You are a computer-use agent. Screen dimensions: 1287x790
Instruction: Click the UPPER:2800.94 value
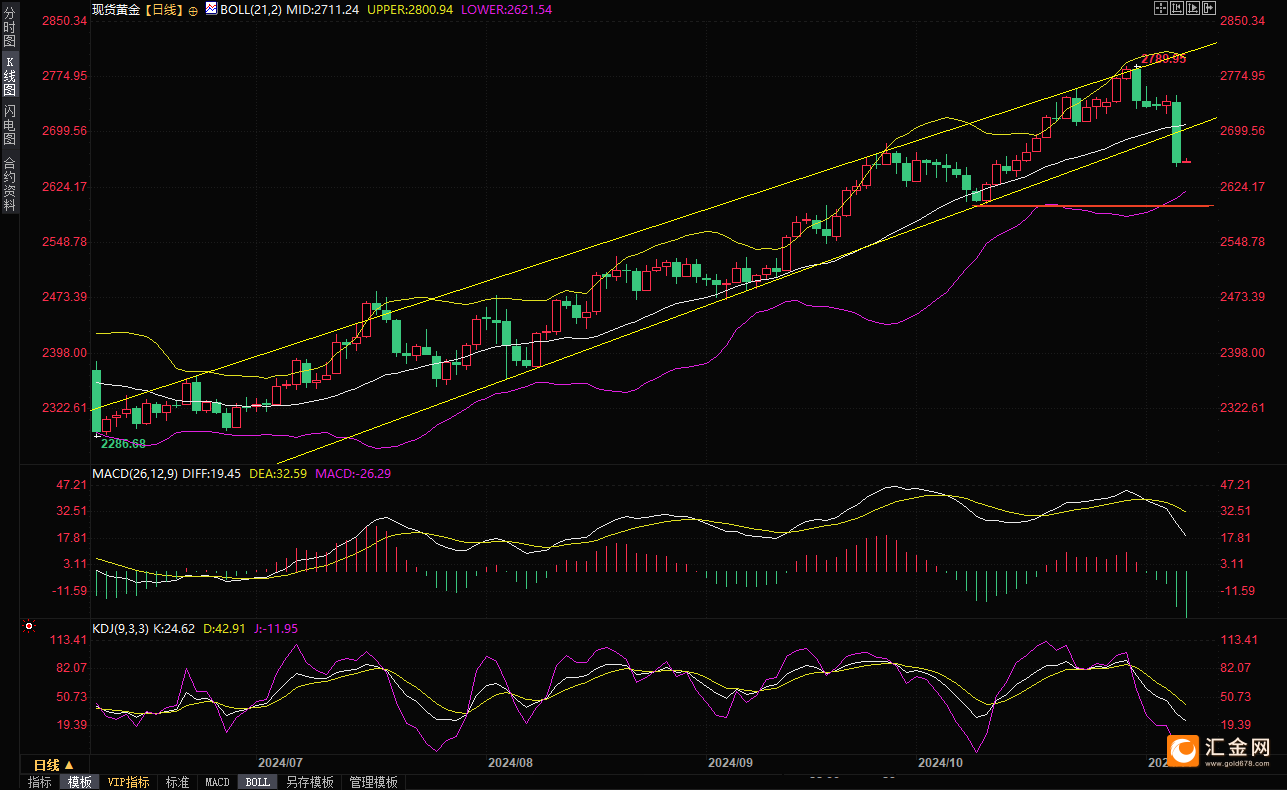pos(410,9)
